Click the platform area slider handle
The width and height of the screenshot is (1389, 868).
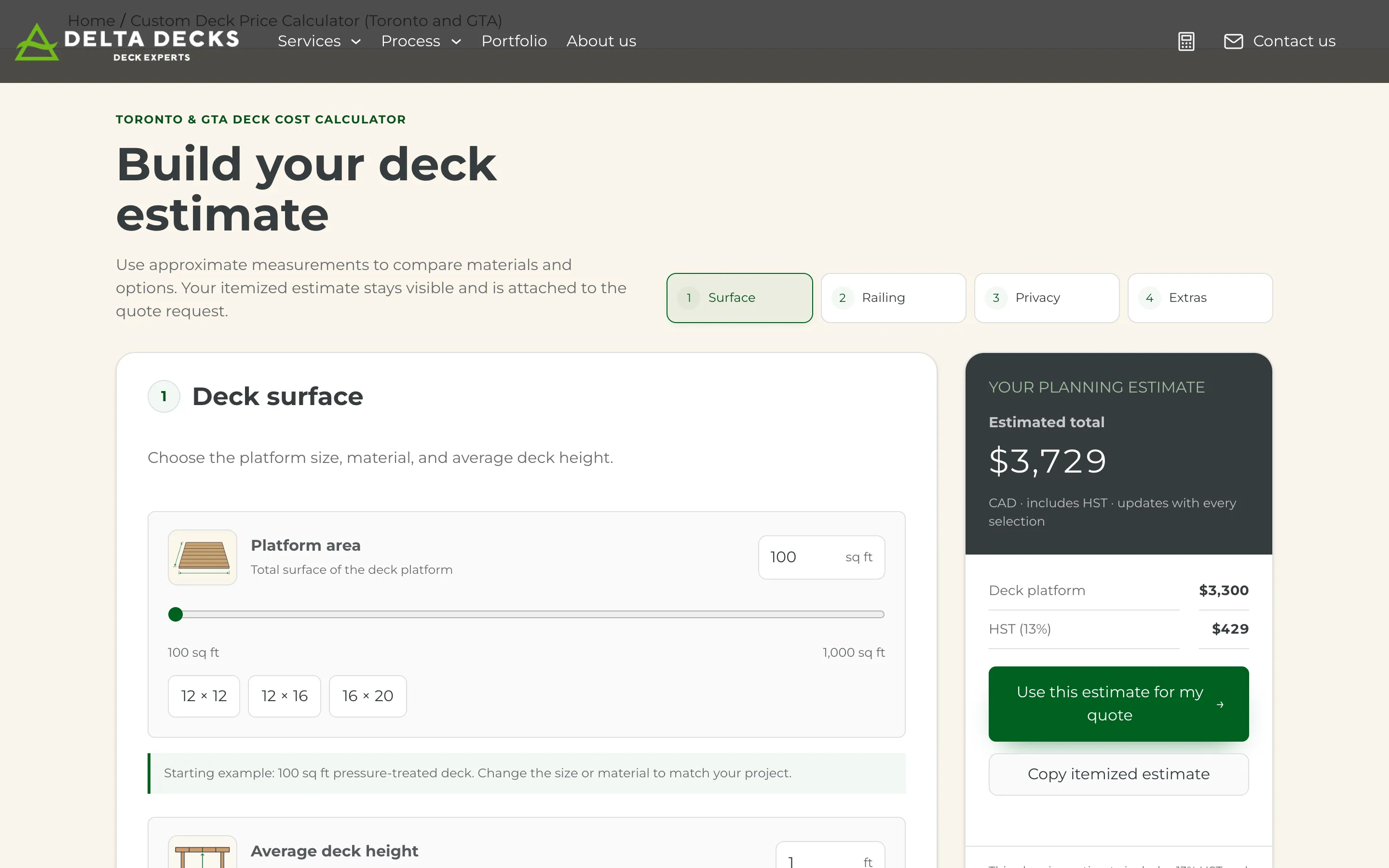(x=176, y=614)
